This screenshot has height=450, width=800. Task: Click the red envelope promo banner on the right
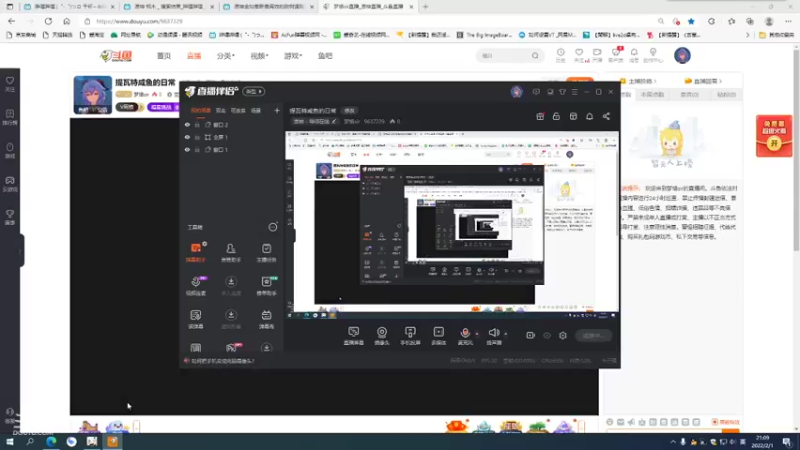(774, 136)
